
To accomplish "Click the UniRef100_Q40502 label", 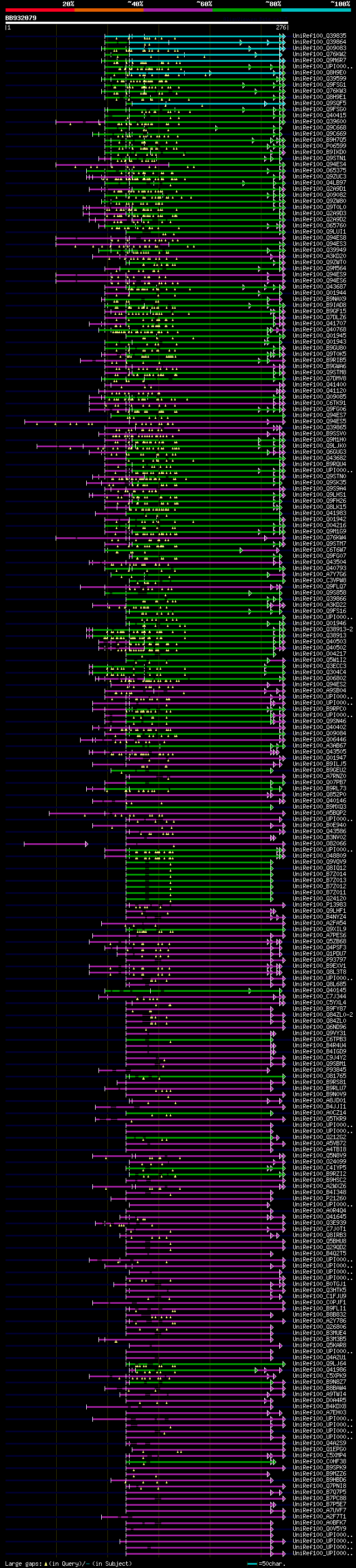I will click(x=319, y=647).
